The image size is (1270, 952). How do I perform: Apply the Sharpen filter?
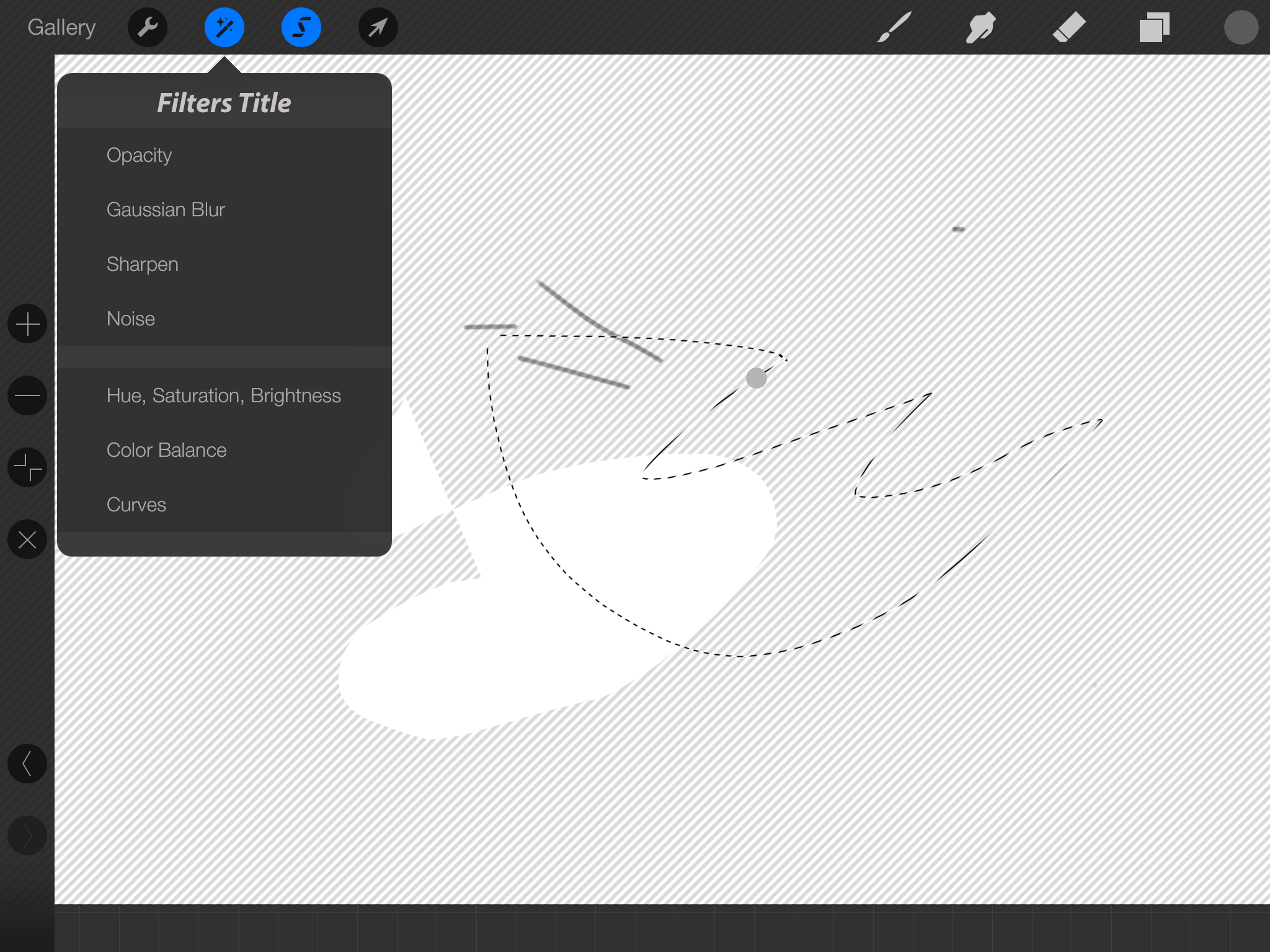tap(143, 264)
